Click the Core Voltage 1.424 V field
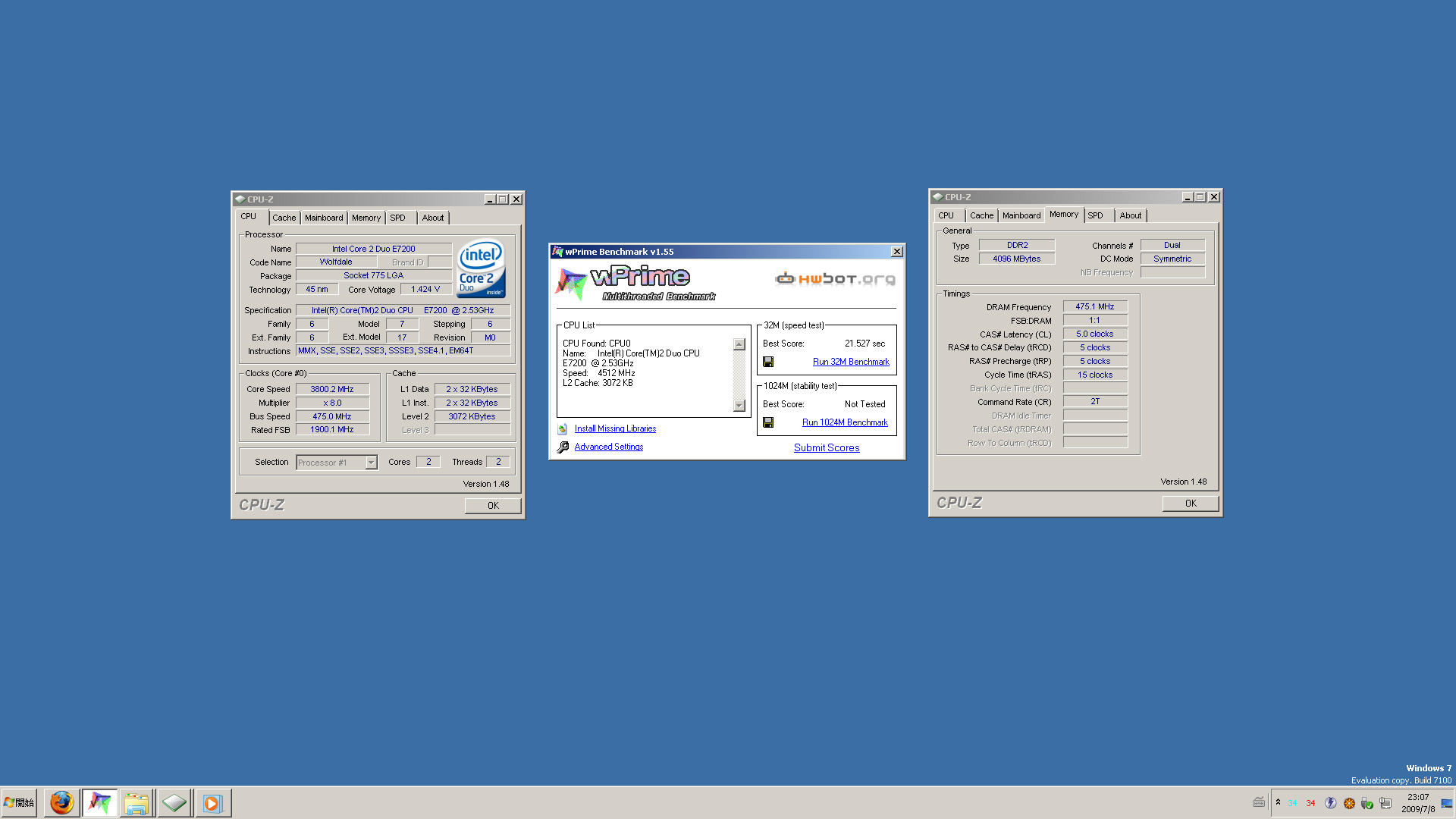The height and width of the screenshot is (819, 1456). 425,290
